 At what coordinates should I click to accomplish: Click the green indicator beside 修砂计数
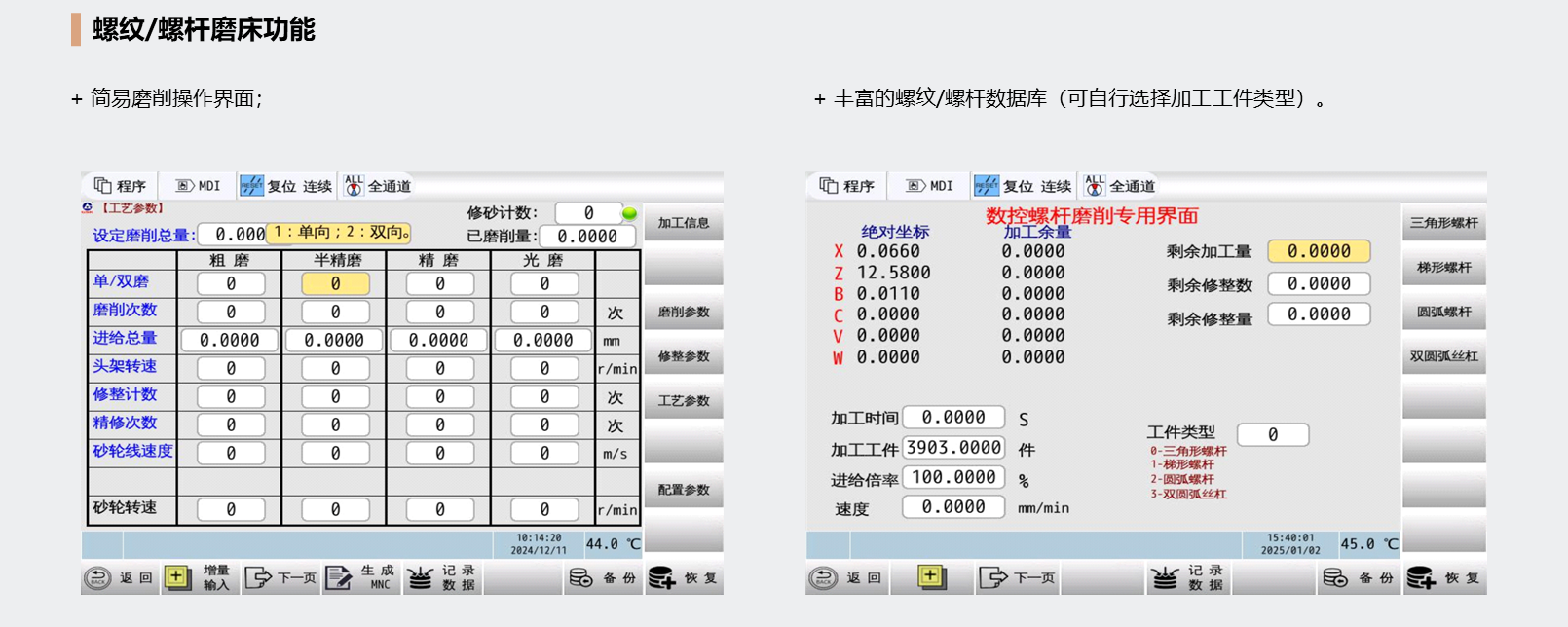(x=629, y=213)
